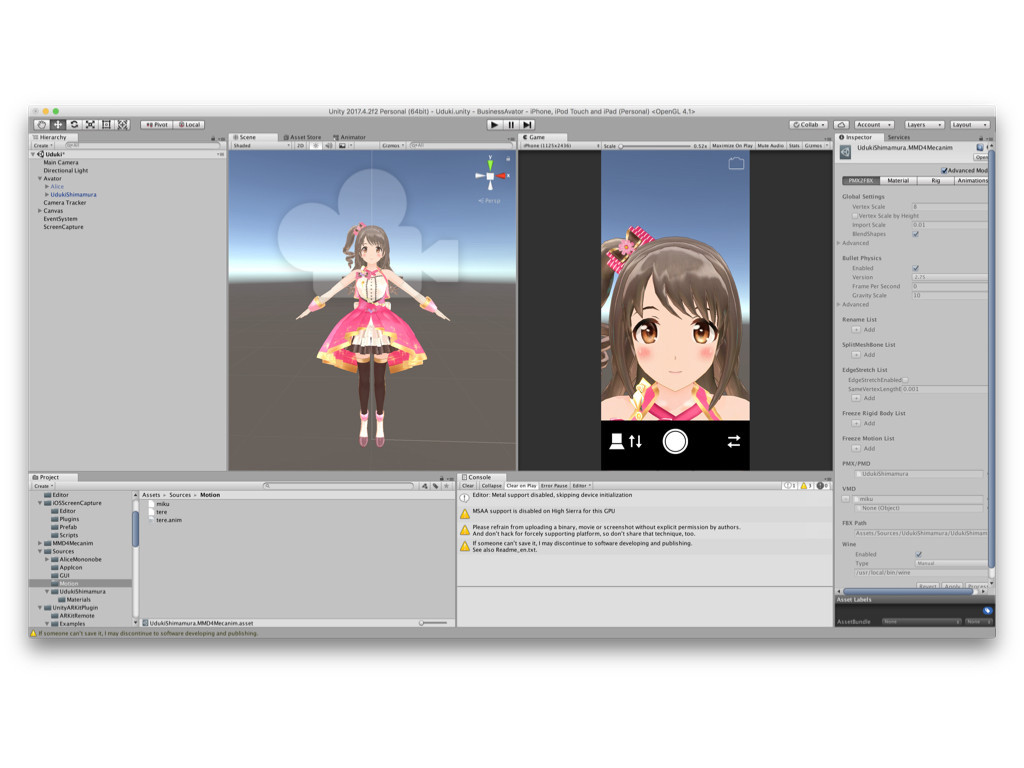The width and height of the screenshot is (1024, 768).
Task: Select the Move tool
Action: (x=58, y=125)
